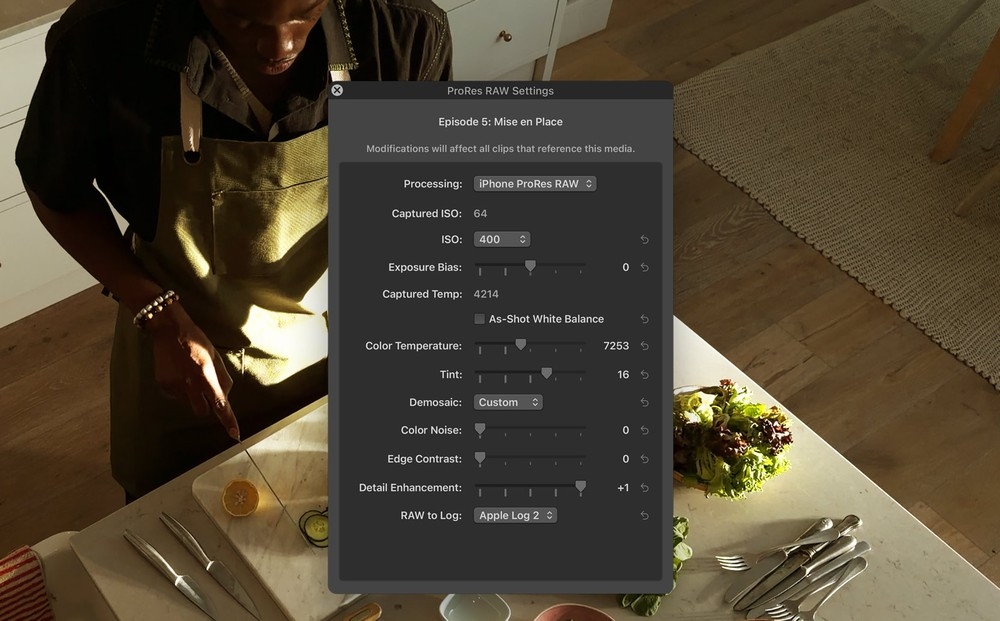Reset Edge Contrast using revert arrow

(644, 460)
